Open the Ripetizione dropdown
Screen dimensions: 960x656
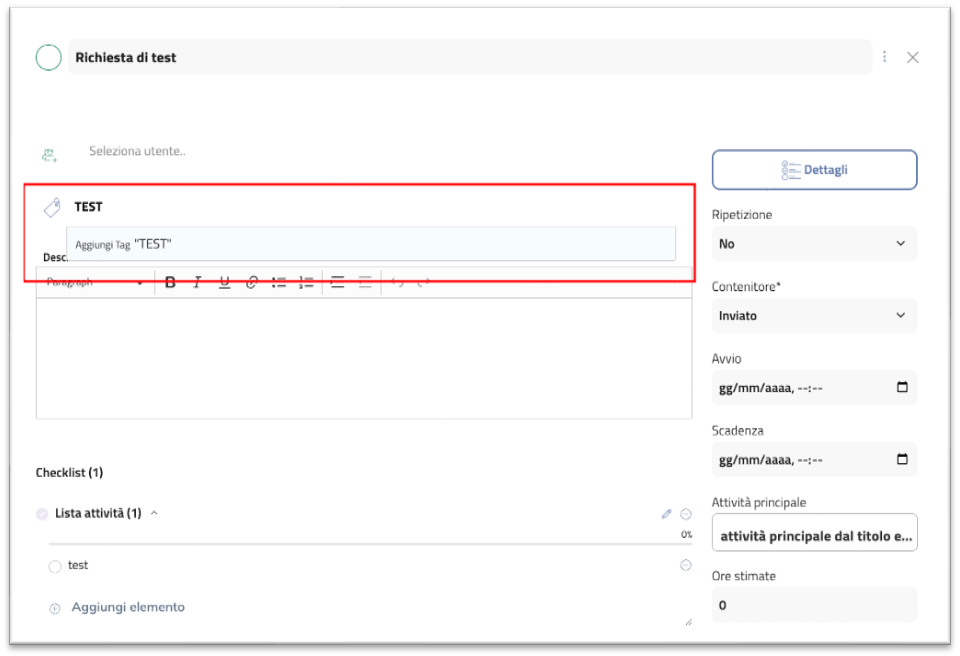(814, 243)
